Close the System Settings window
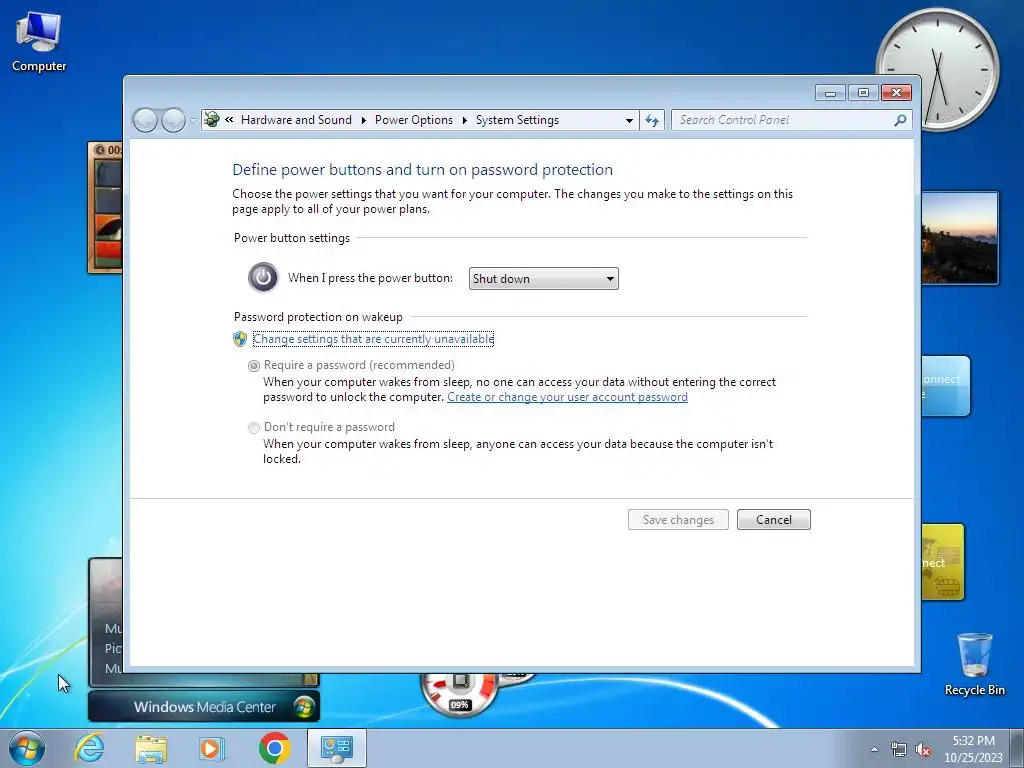The height and width of the screenshot is (768, 1024). (896, 93)
